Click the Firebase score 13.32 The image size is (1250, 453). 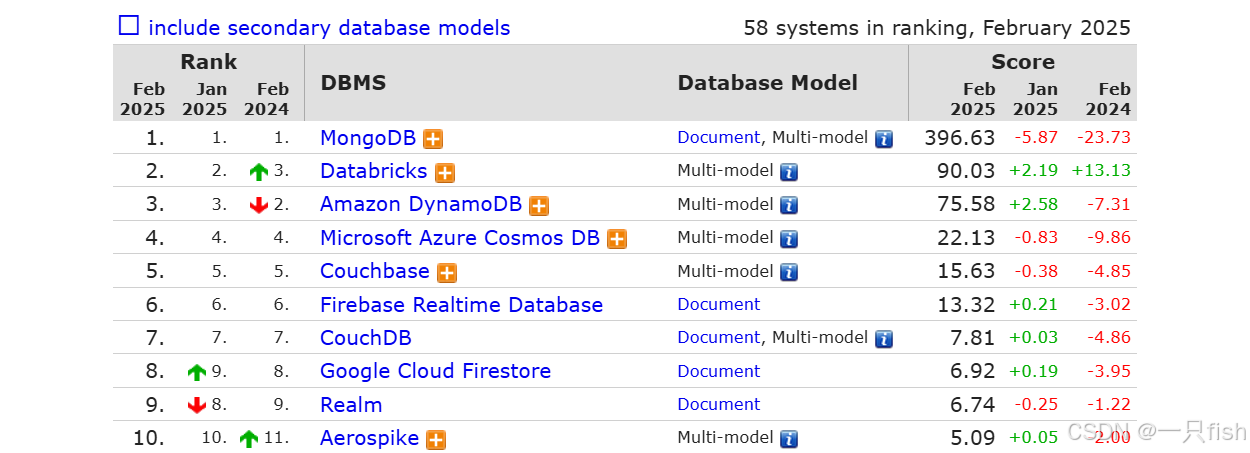click(966, 304)
